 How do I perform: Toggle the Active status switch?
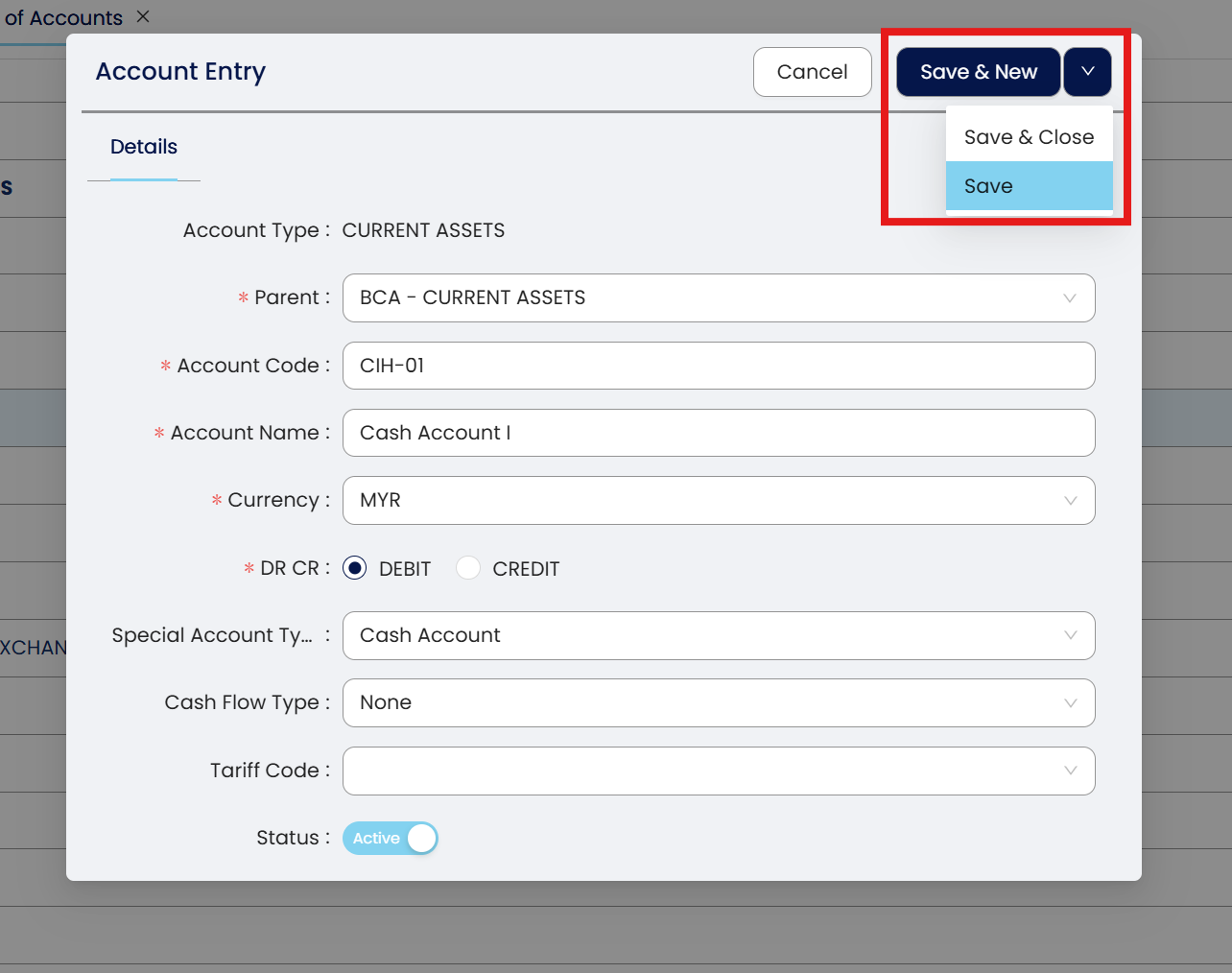point(390,838)
